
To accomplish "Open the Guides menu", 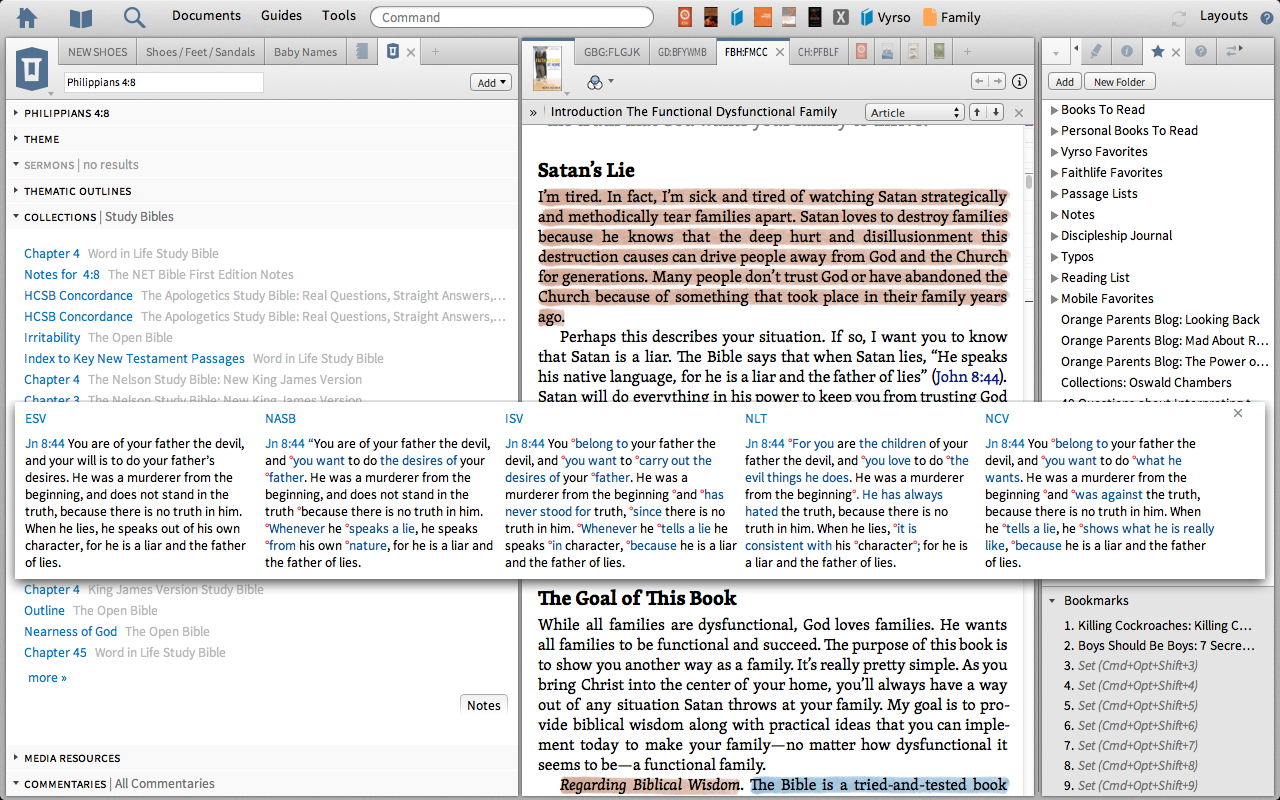I will point(282,16).
